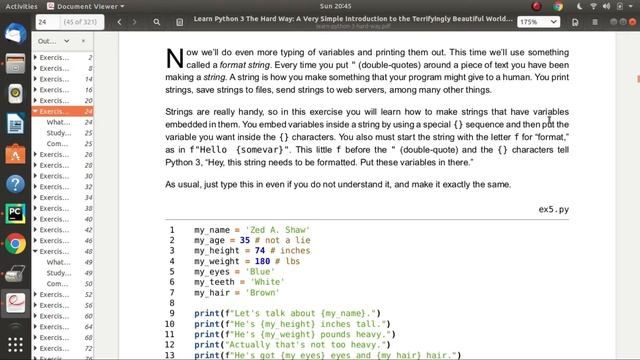
Task: Open the Document Viewer app menu
Action: [85, 6]
